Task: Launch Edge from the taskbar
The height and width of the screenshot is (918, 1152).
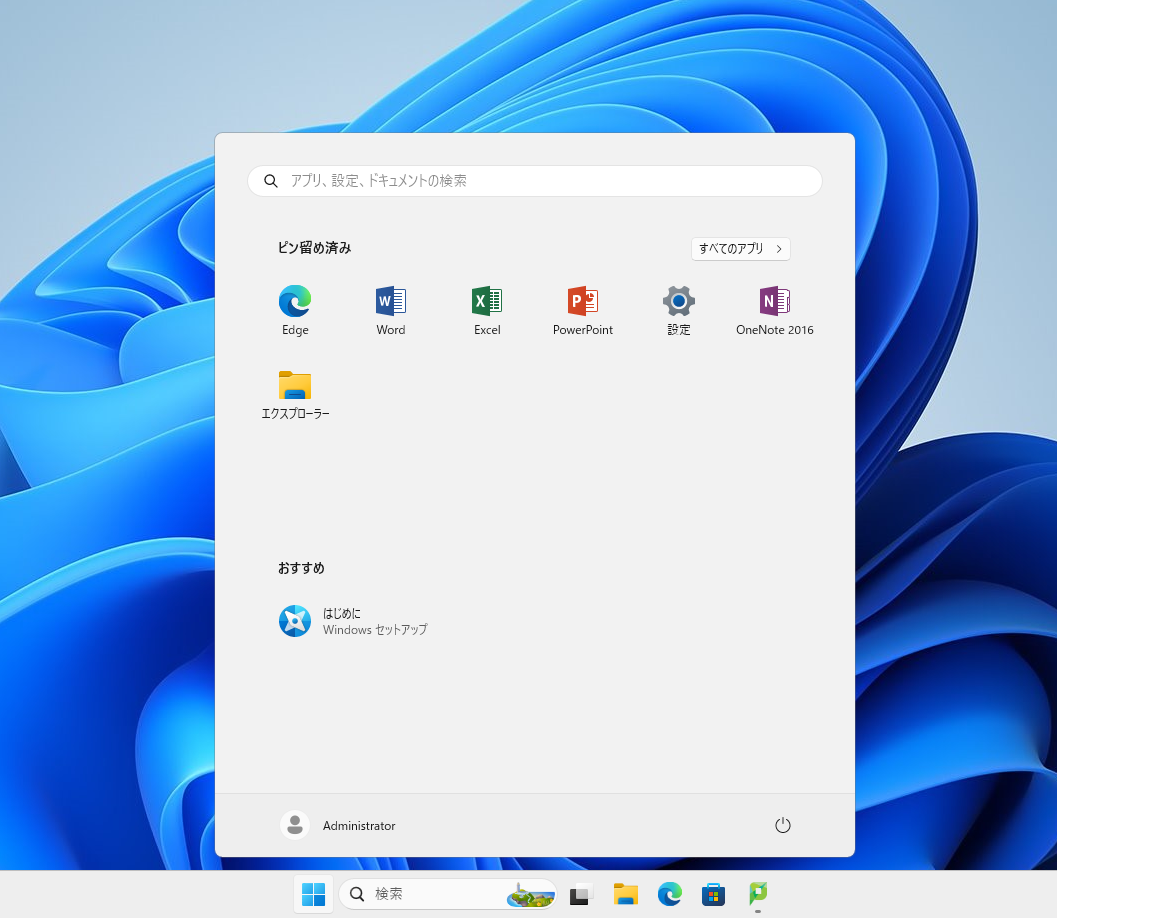Action: pos(669,894)
